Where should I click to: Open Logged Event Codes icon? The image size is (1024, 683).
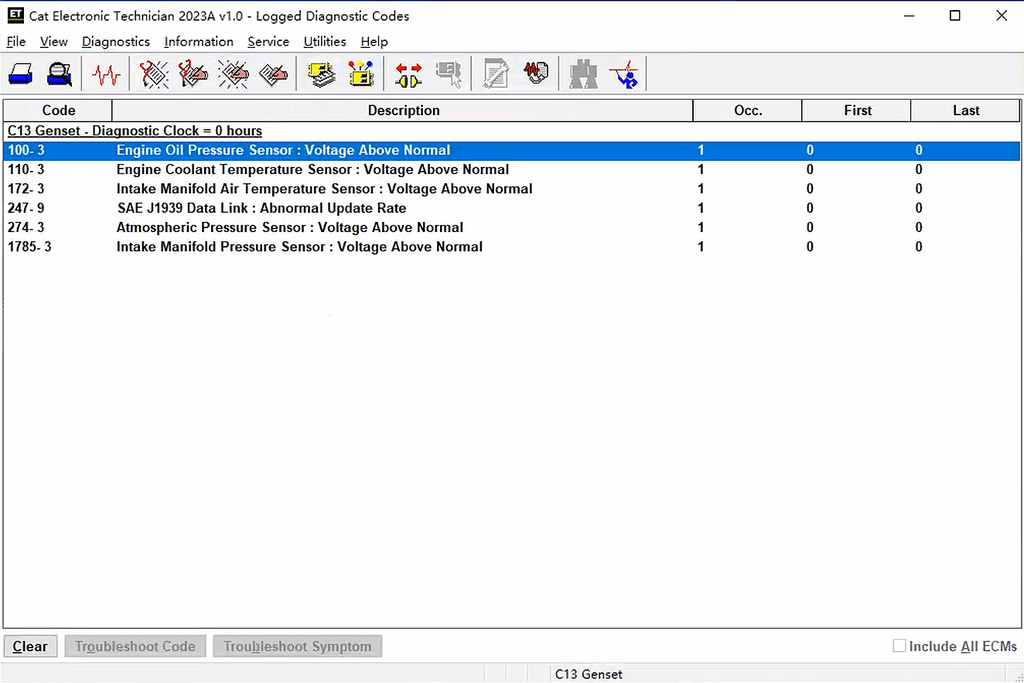(274, 74)
